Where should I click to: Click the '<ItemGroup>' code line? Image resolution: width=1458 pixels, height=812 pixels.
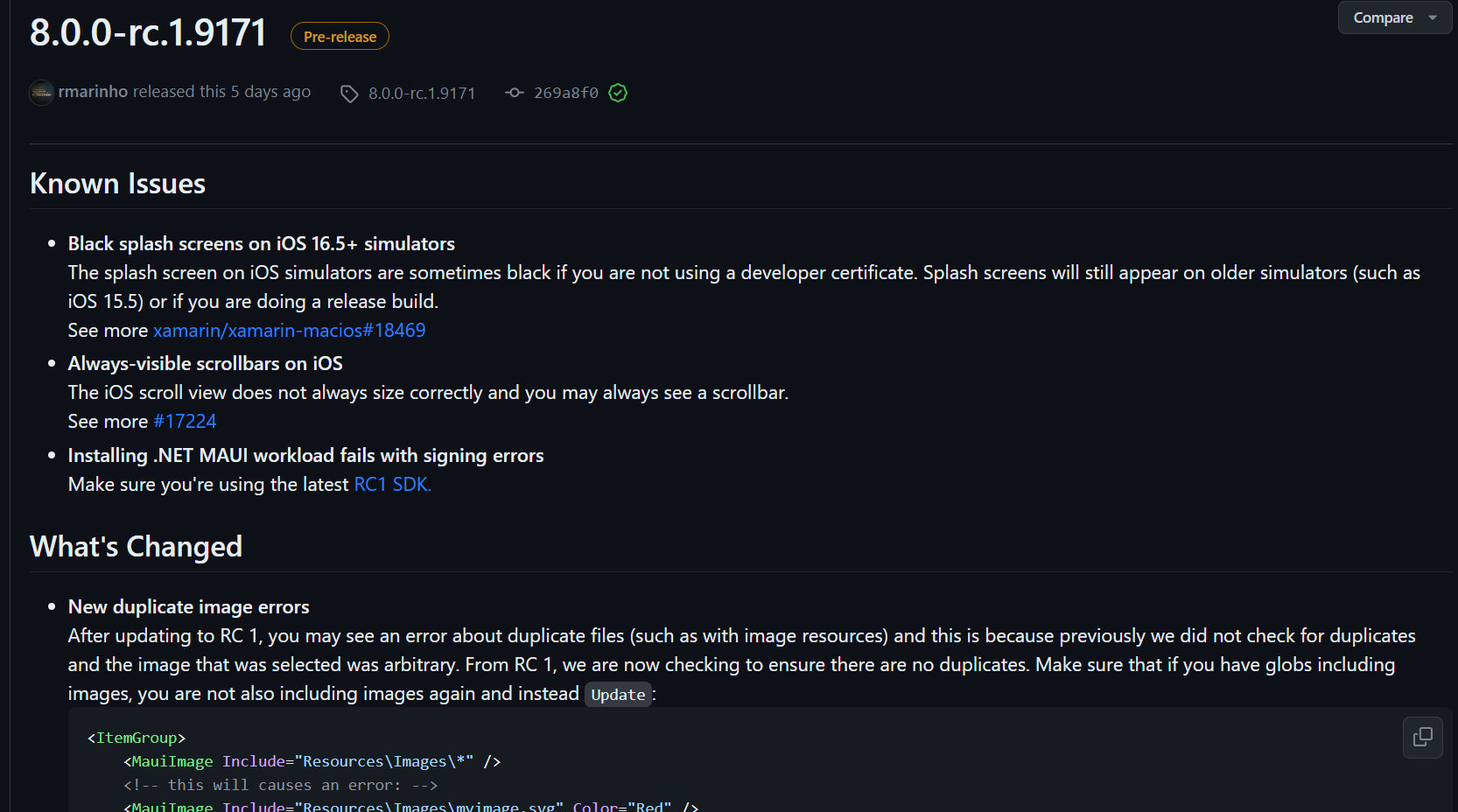point(137,738)
